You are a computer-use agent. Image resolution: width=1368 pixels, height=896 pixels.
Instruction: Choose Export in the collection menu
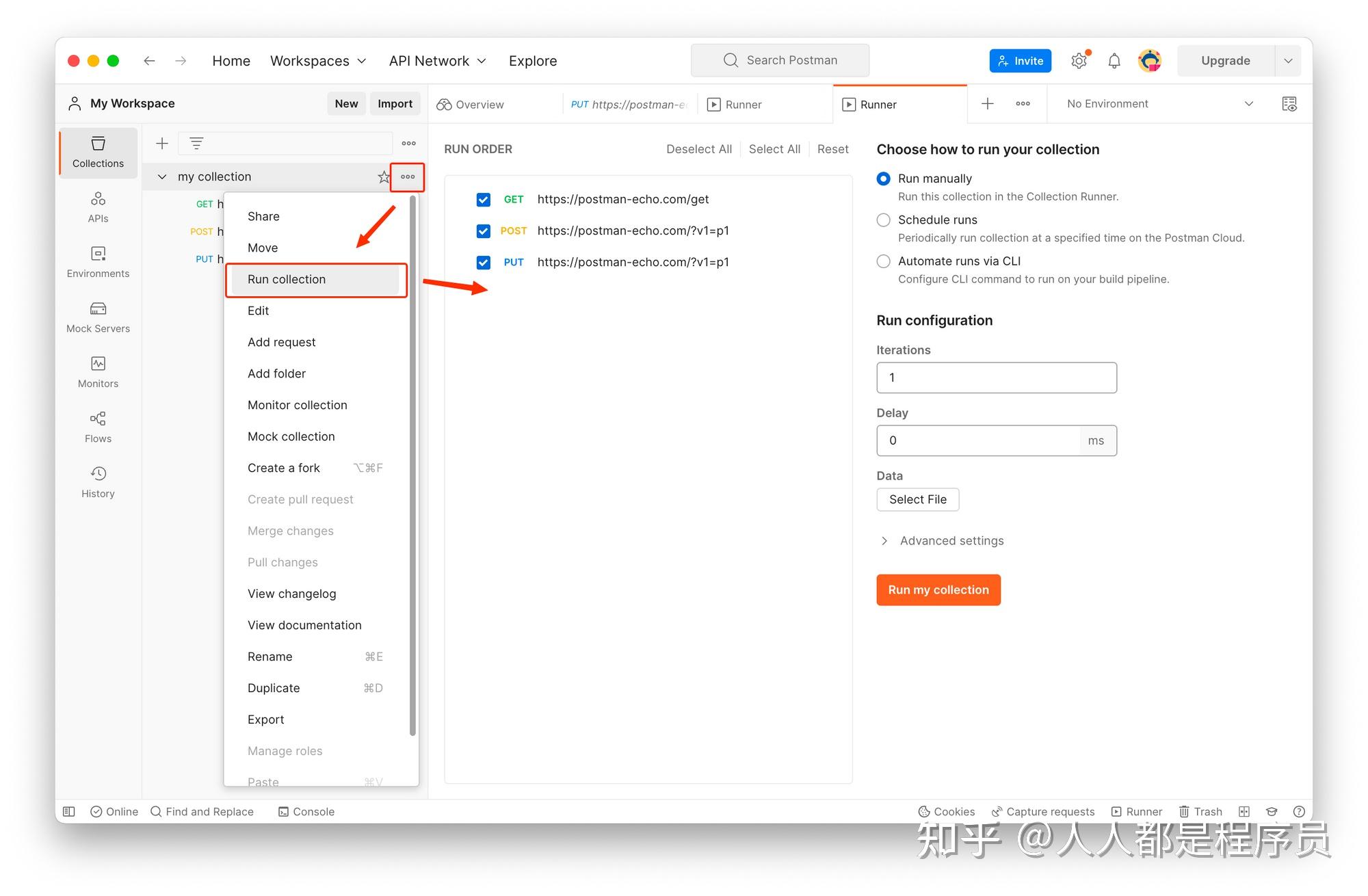pos(265,720)
